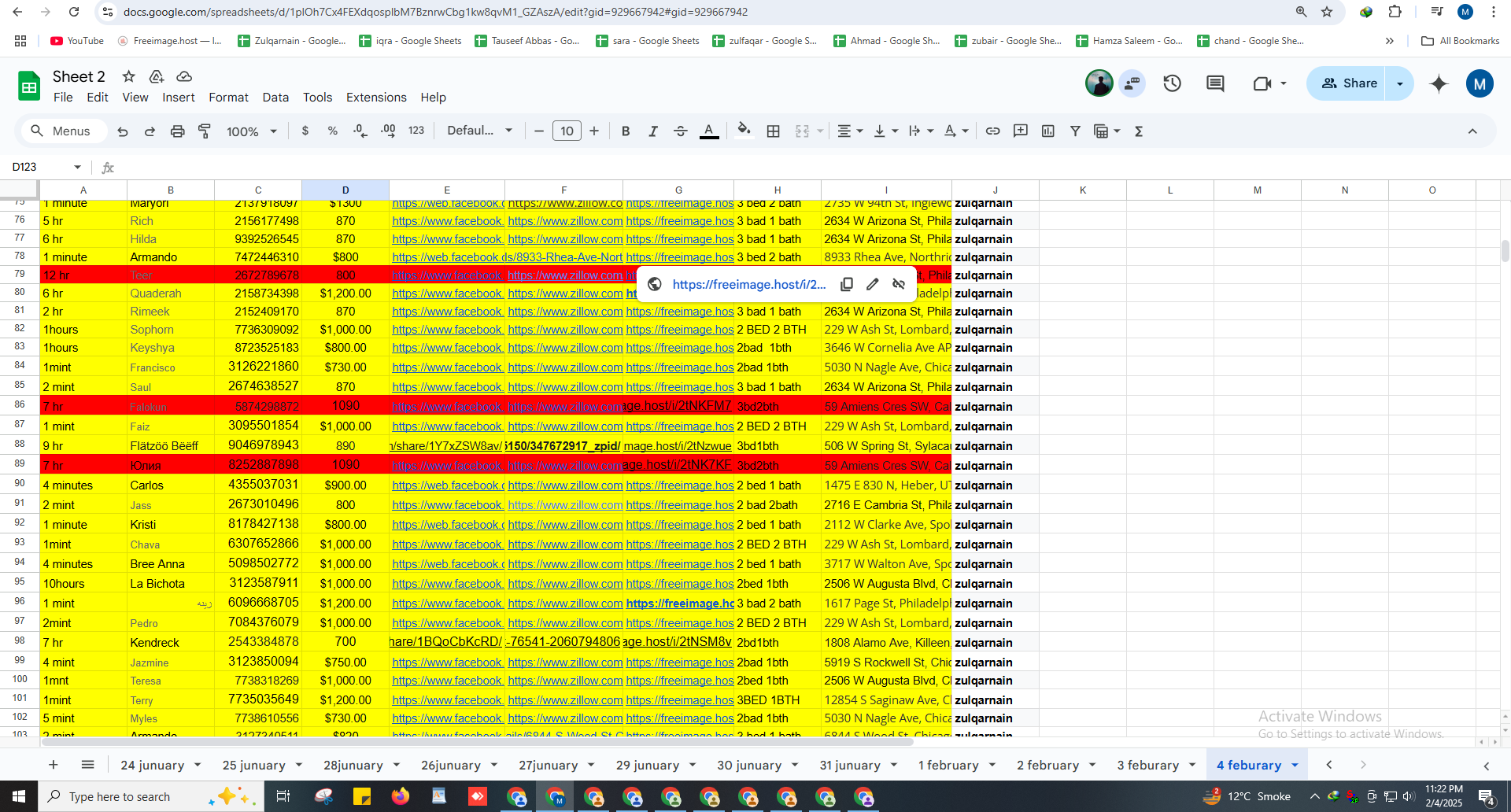Open the Insert menu
Viewport: 1511px width, 812px height.
click(x=179, y=98)
